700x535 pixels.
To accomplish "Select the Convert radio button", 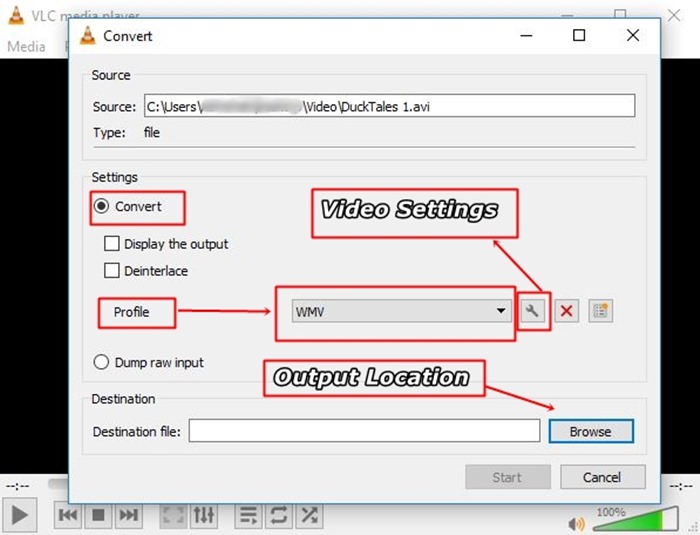I will [x=101, y=206].
